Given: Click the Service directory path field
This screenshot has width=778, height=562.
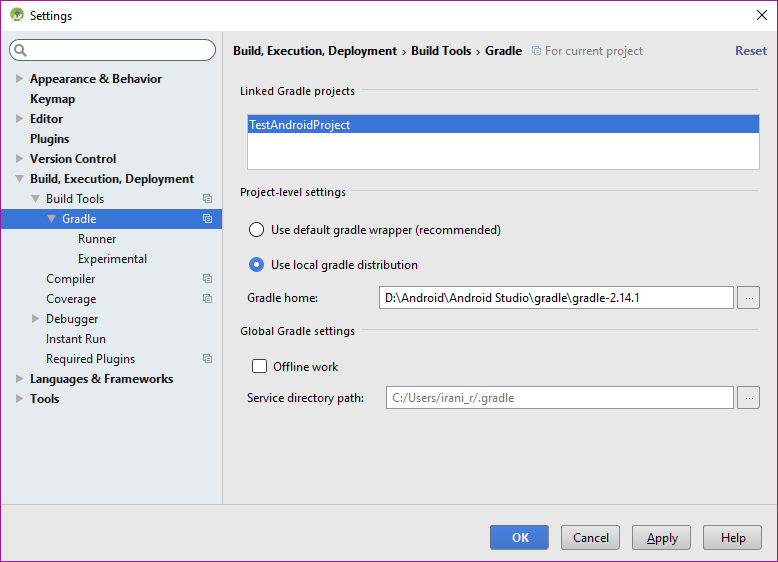Looking at the screenshot, I should (560, 398).
